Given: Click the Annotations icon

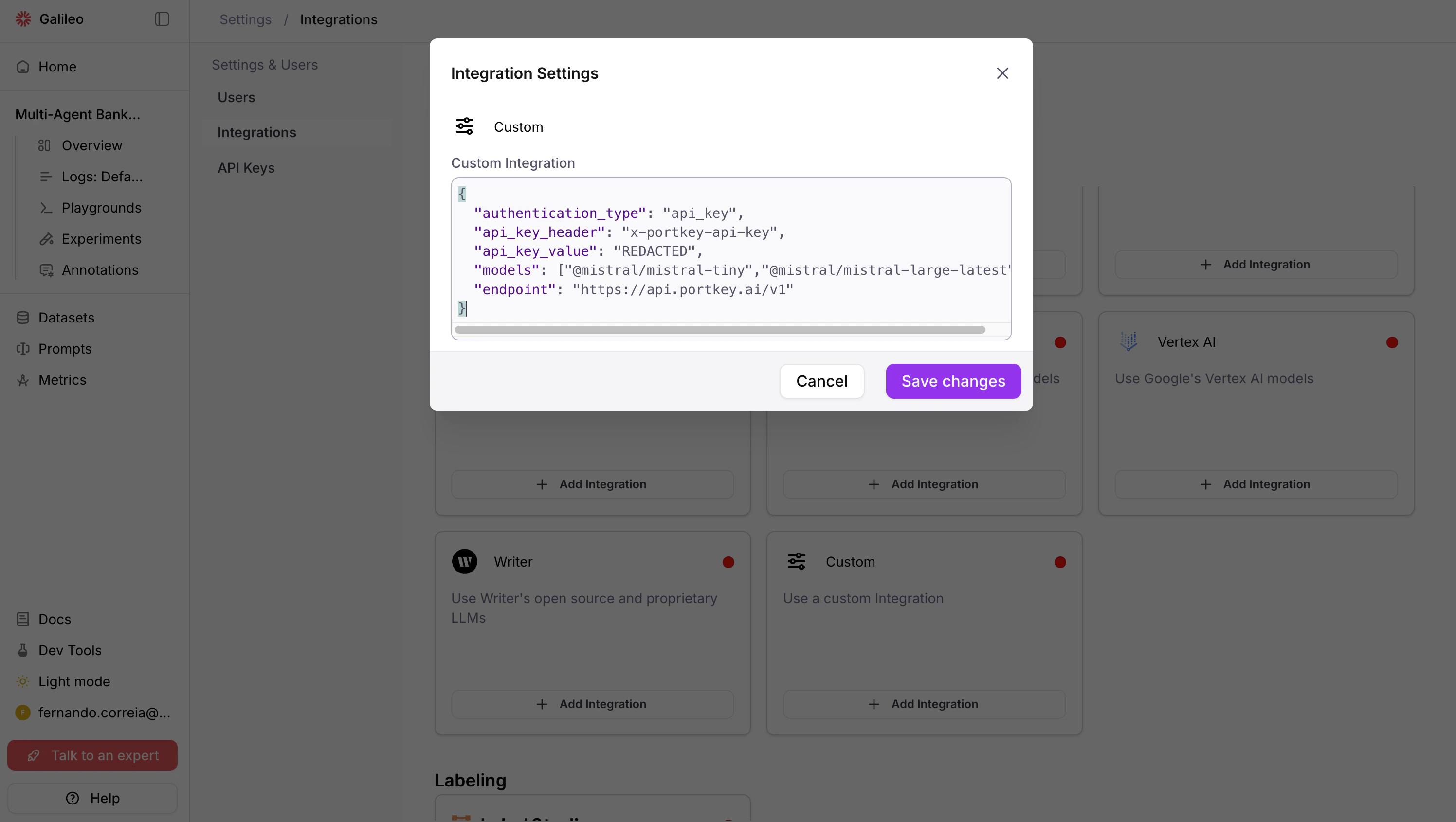Looking at the screenshot, I should pos(46,270).
